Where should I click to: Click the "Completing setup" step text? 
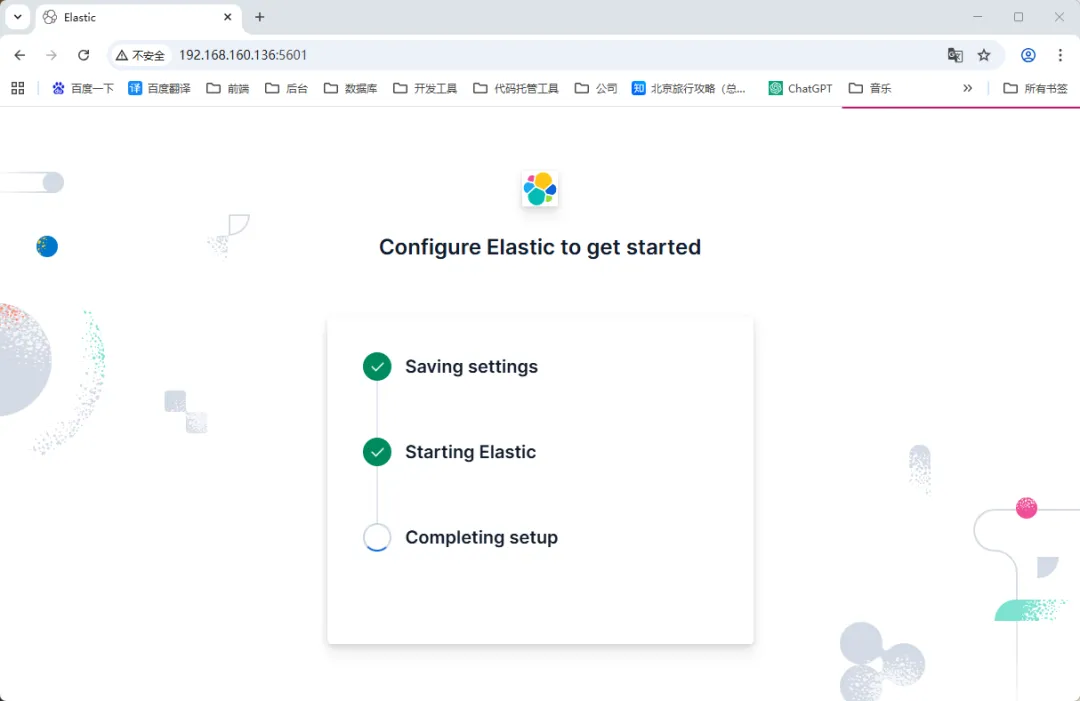[481, 537]
